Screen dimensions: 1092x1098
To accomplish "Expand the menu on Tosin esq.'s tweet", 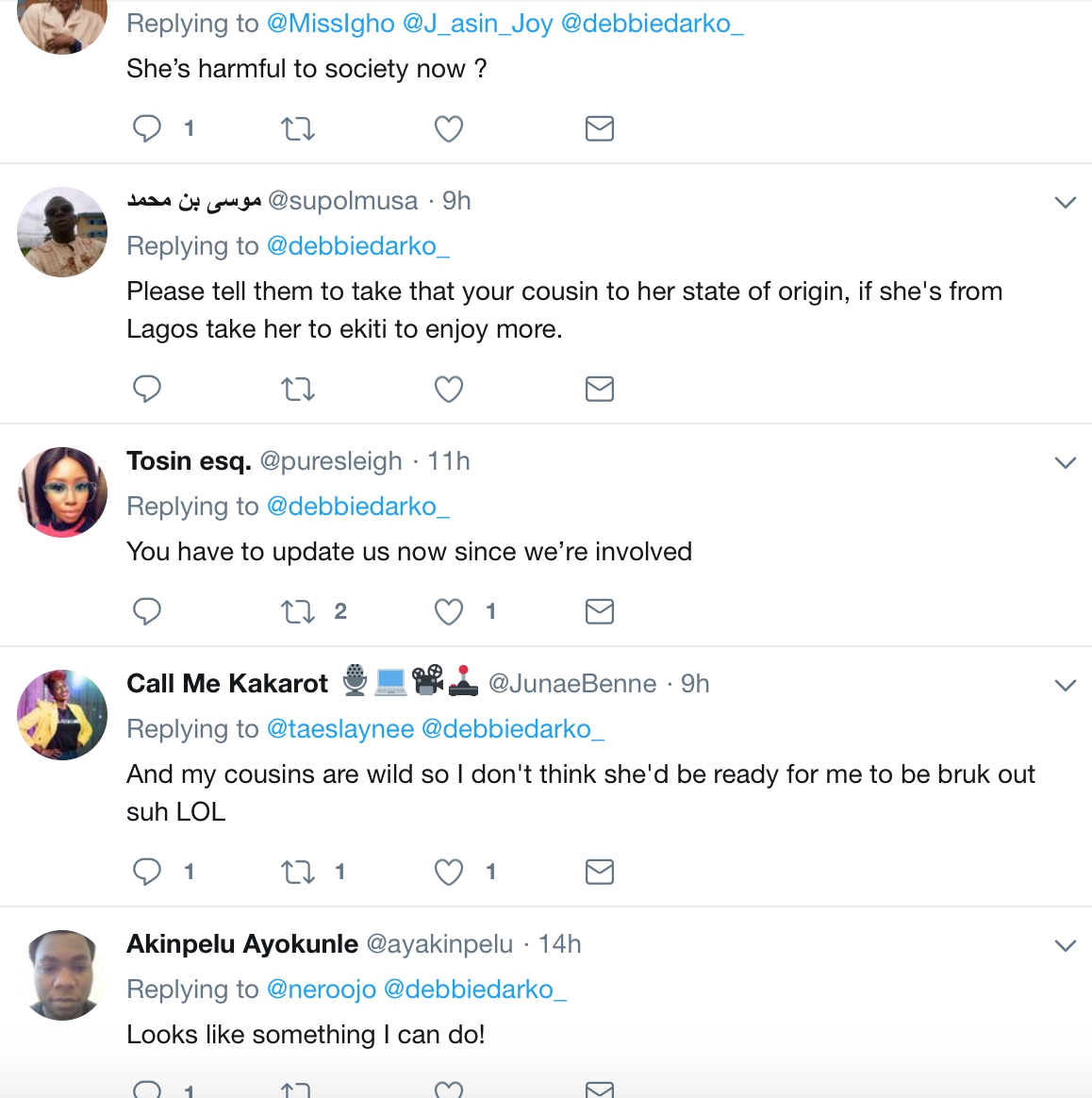I will click(x=1066, y=462).
